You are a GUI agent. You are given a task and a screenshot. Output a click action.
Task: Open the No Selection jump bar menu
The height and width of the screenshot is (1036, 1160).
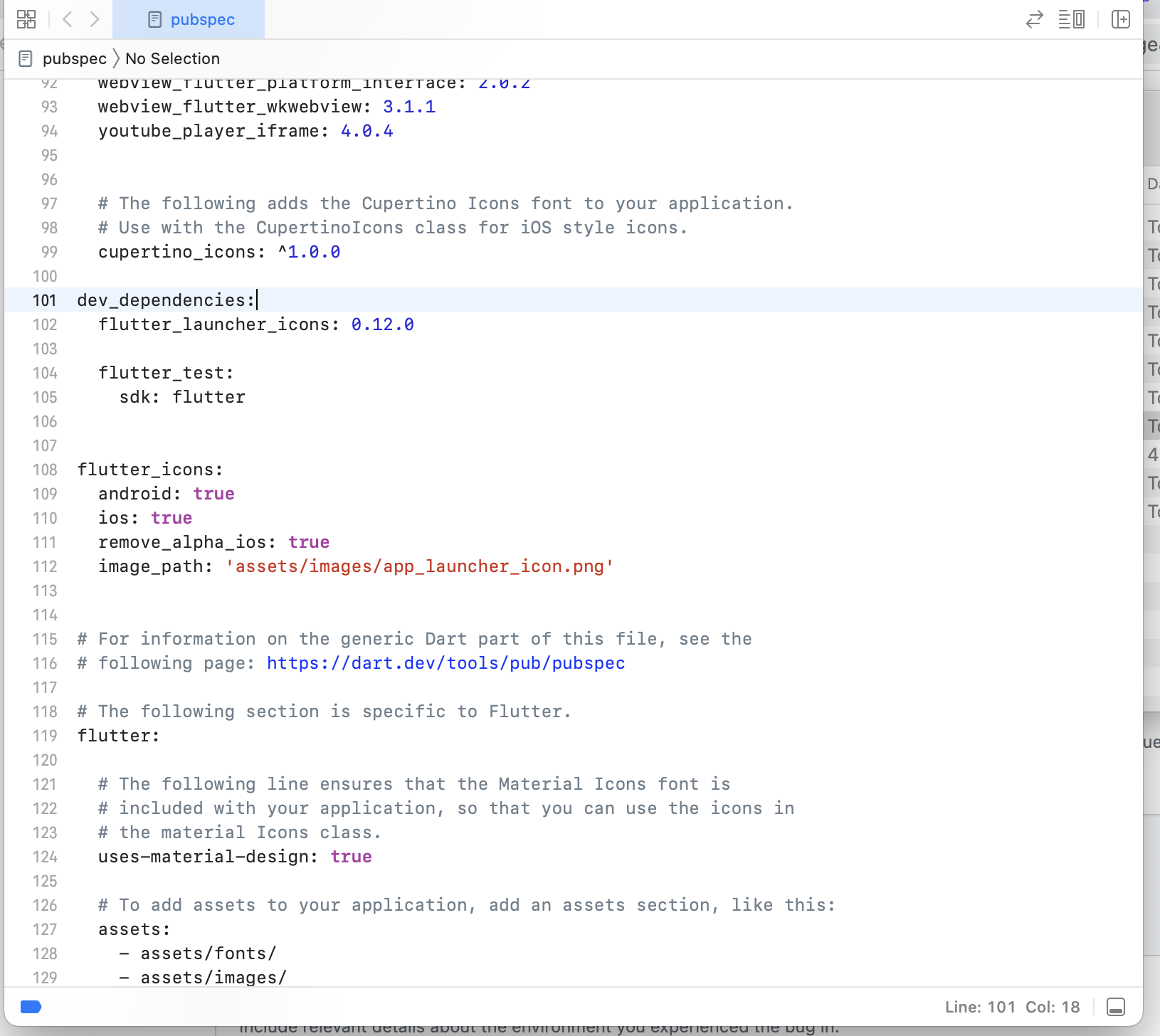pyautogui.click(x=172, y=58)
